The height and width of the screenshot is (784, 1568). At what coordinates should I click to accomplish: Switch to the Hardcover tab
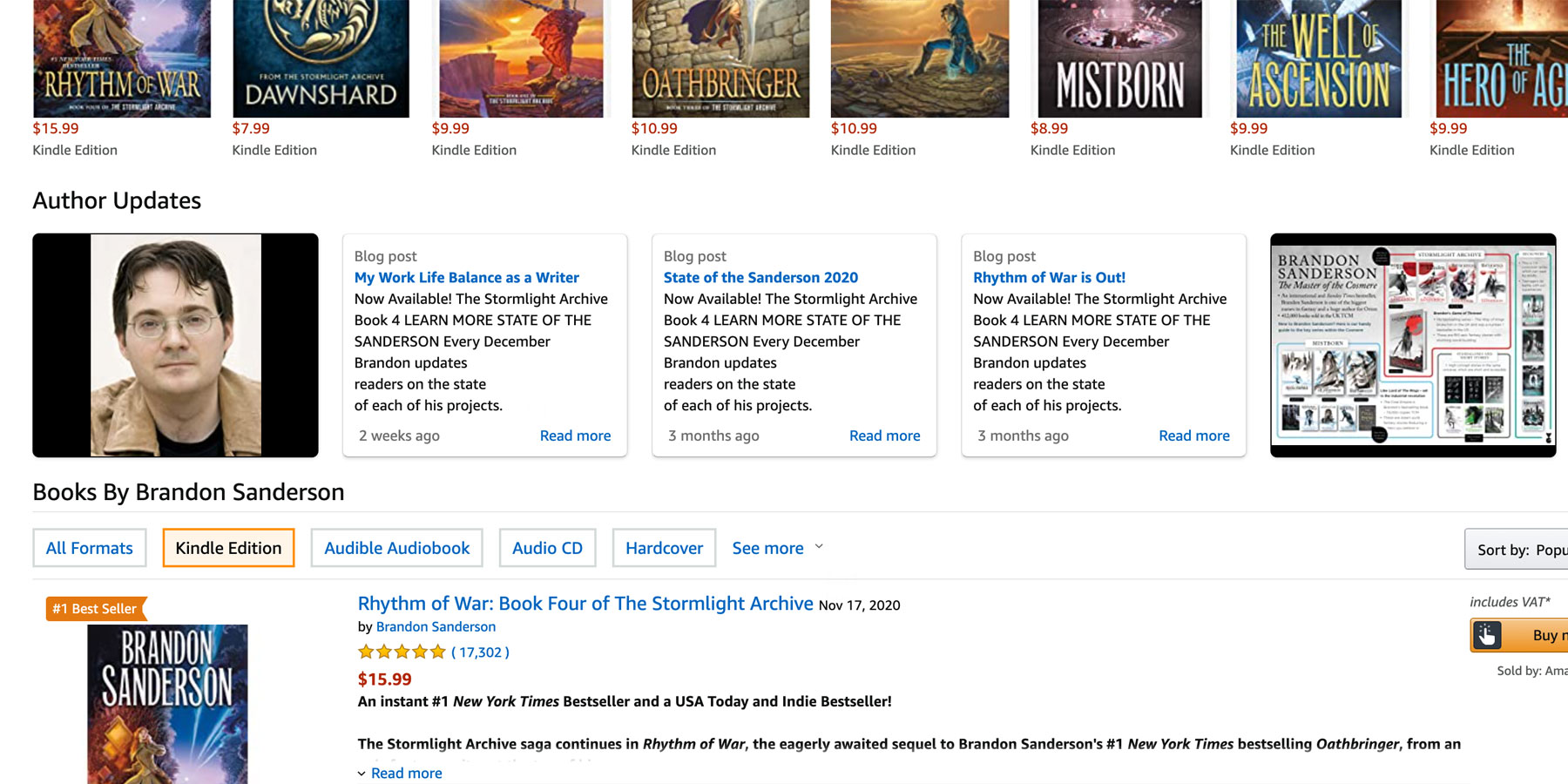click(x=663, y=548)
